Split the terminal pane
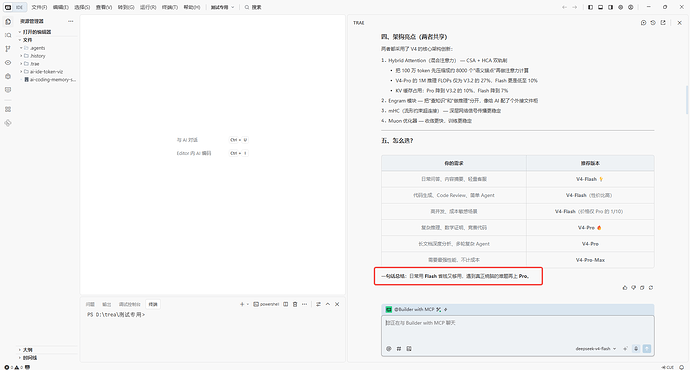Screen dimensions: 690x370 pos(286,304)
